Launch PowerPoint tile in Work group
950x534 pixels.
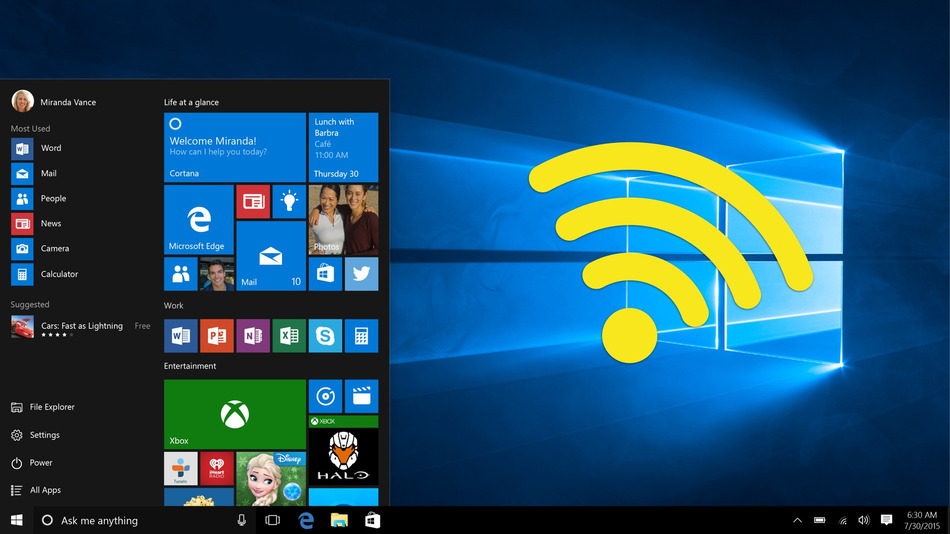point(217,336)
